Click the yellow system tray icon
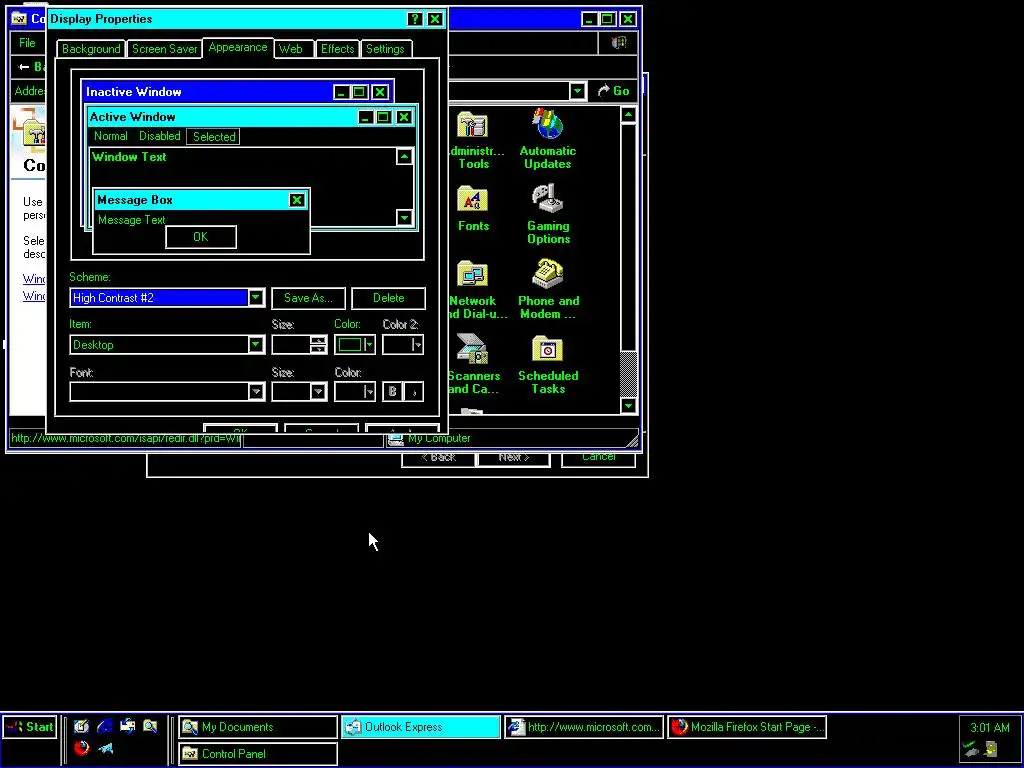The image size is (1024, 768). (992, 748)
